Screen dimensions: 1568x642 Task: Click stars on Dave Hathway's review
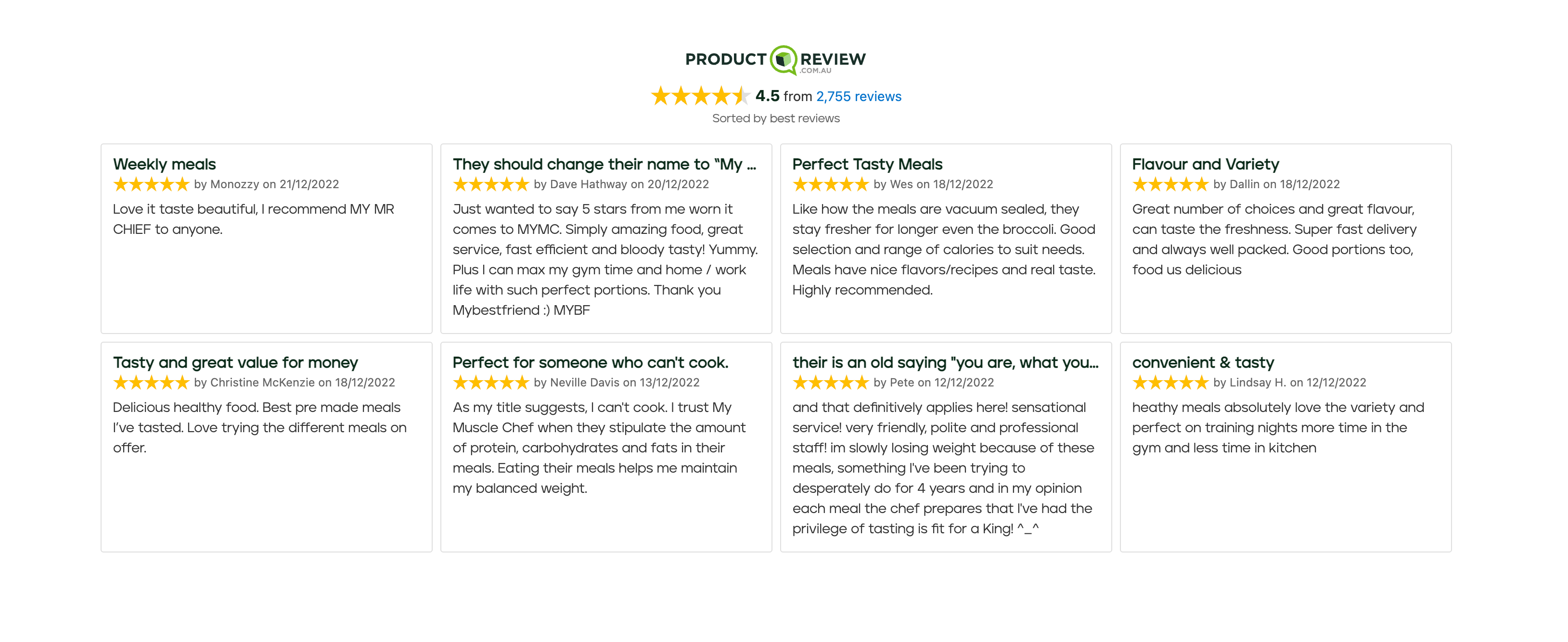[490, 184]
